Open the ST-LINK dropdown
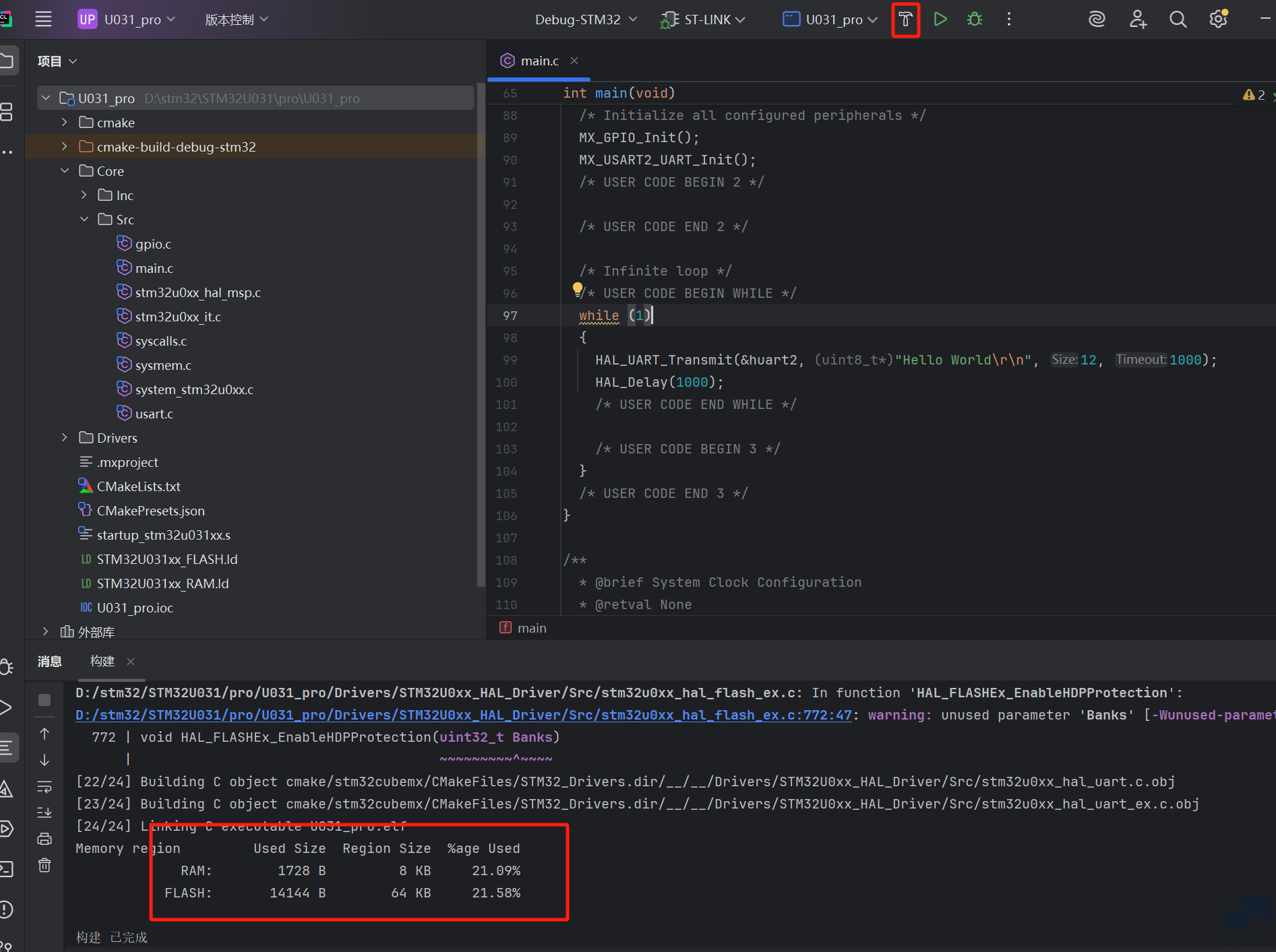Screen dimensions: 1276x952 tap(703, 20)
